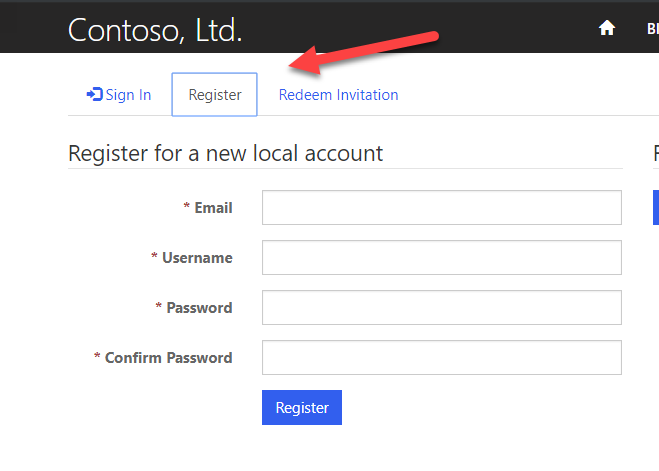Click the Confirm Password label

click(168, 358)
